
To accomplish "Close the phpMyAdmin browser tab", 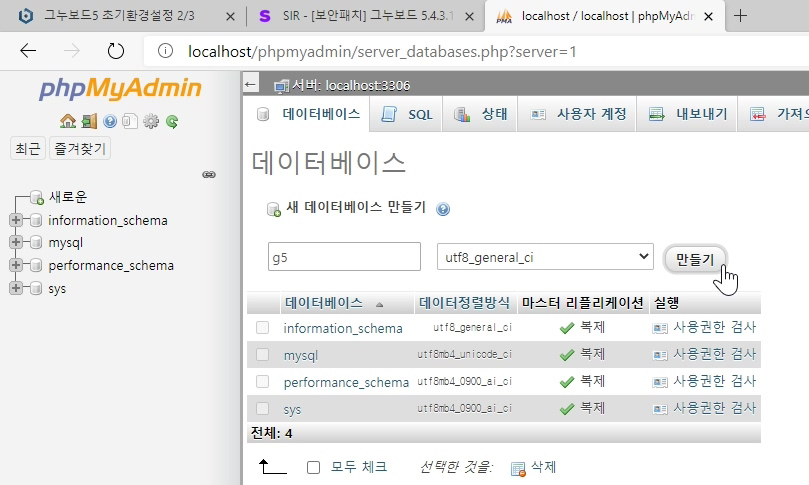I will point(709,17).
